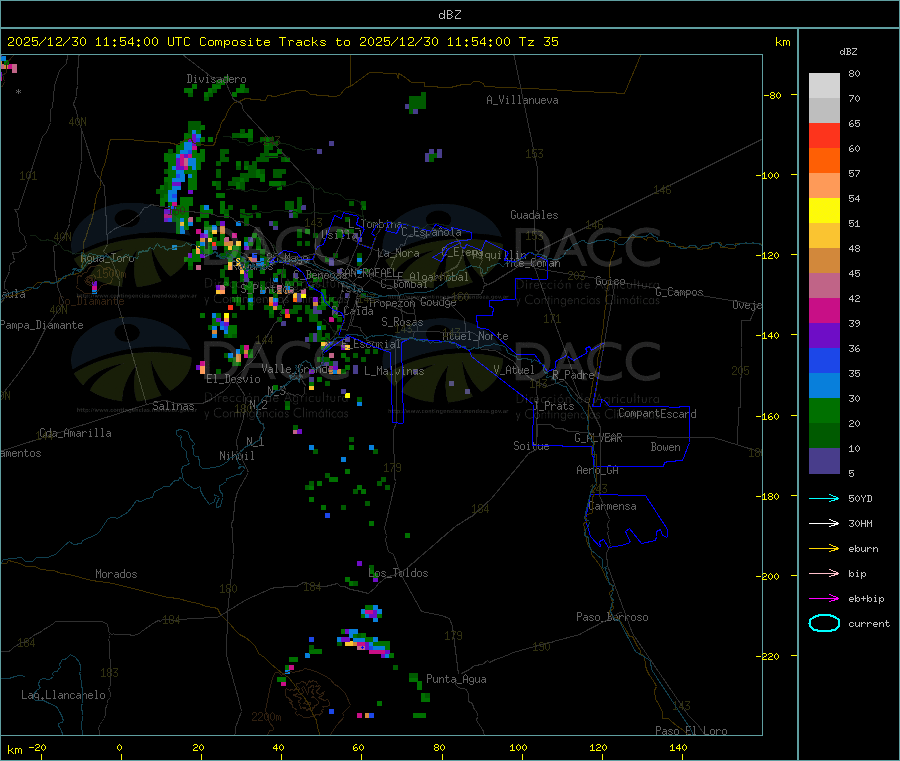This screenshot has width=900, height=761.
Task: Click the 'G_ALVEAR' map label
Action: (598, 438)
